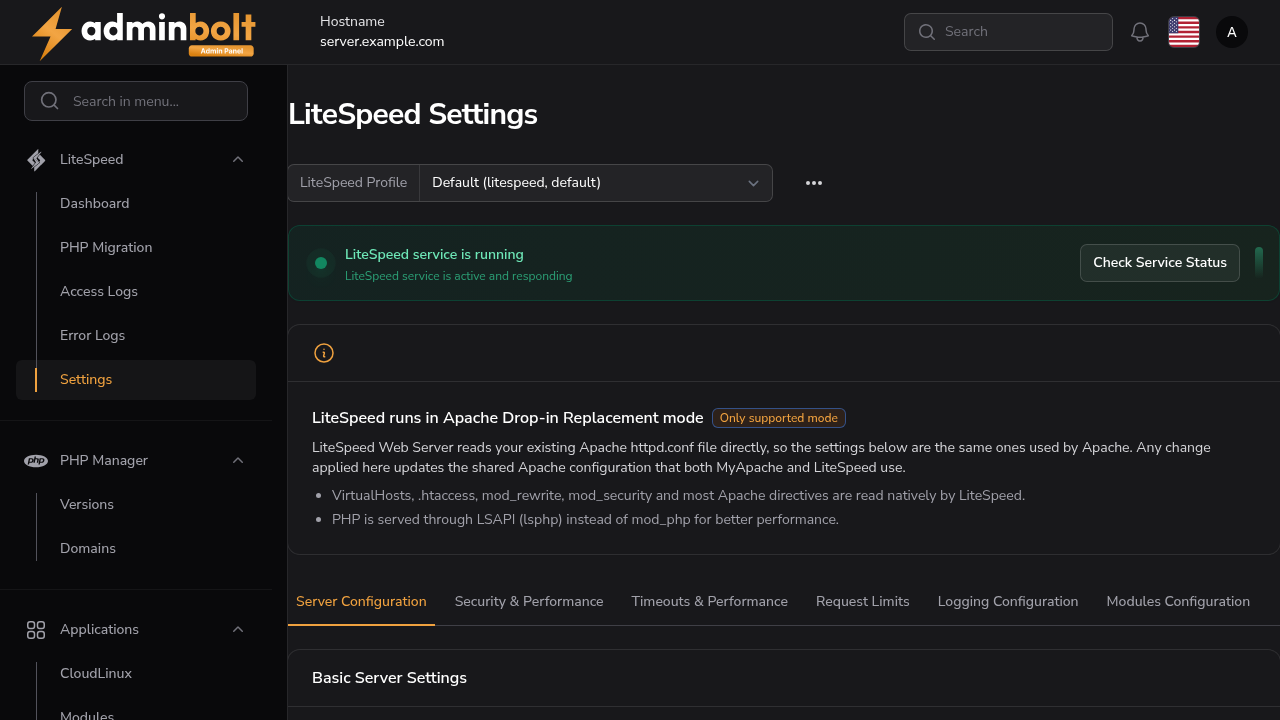The image size is (1280, 720).
Task: Switch to the Logging Configuration tab
Action: coord(1008,602)
